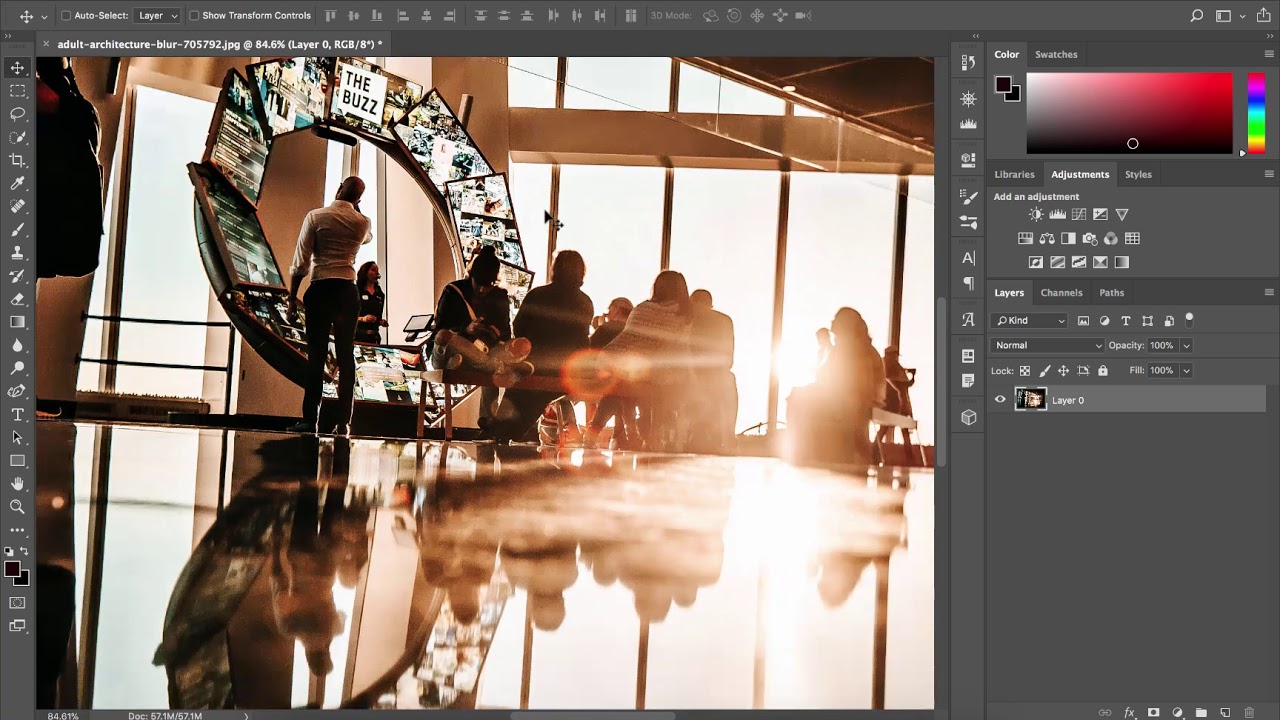Select the Pen tool
Viewport: 1280px width, 720px height.
(17, 391)
